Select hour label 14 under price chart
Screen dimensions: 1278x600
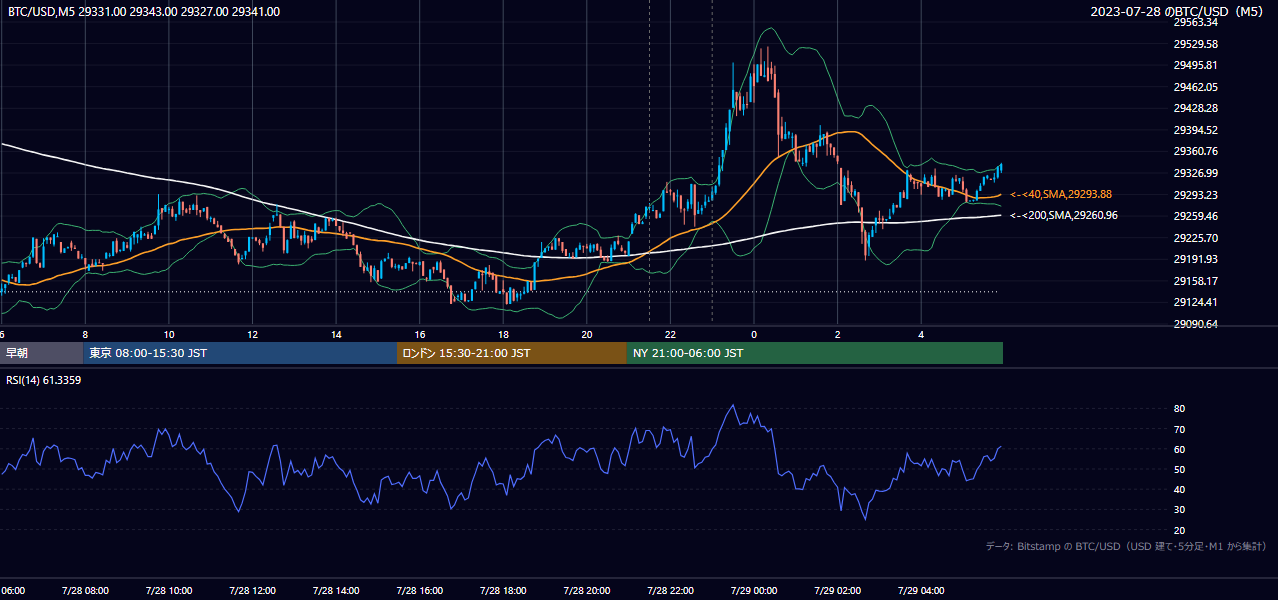pos(336,335)
